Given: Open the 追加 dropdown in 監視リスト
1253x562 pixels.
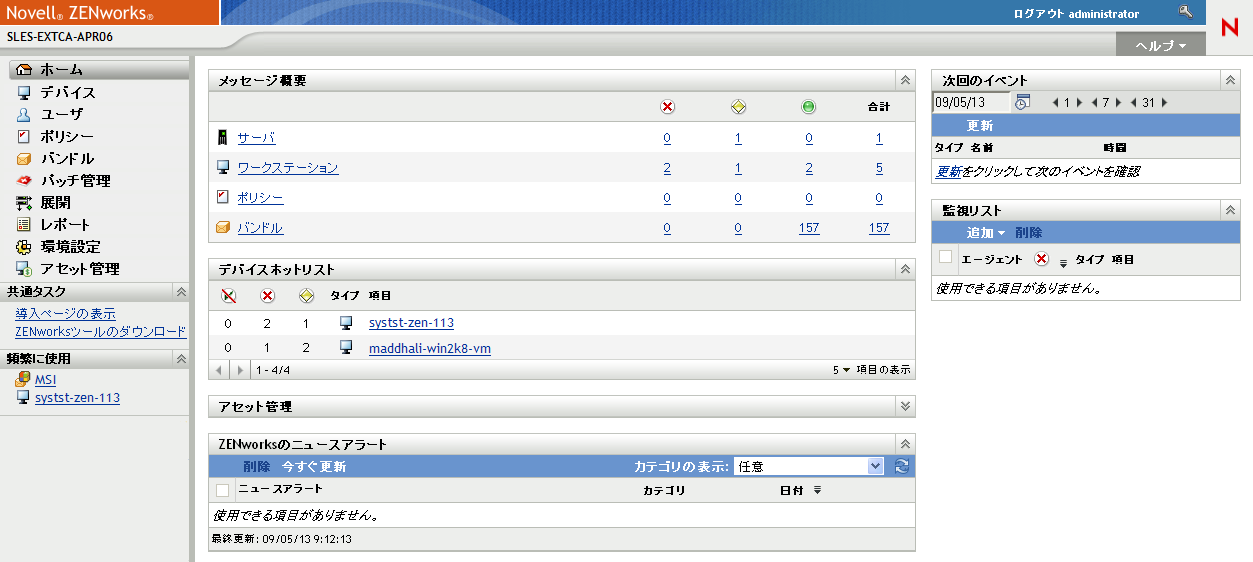Looking at the screenshot, I should point(986,232).
